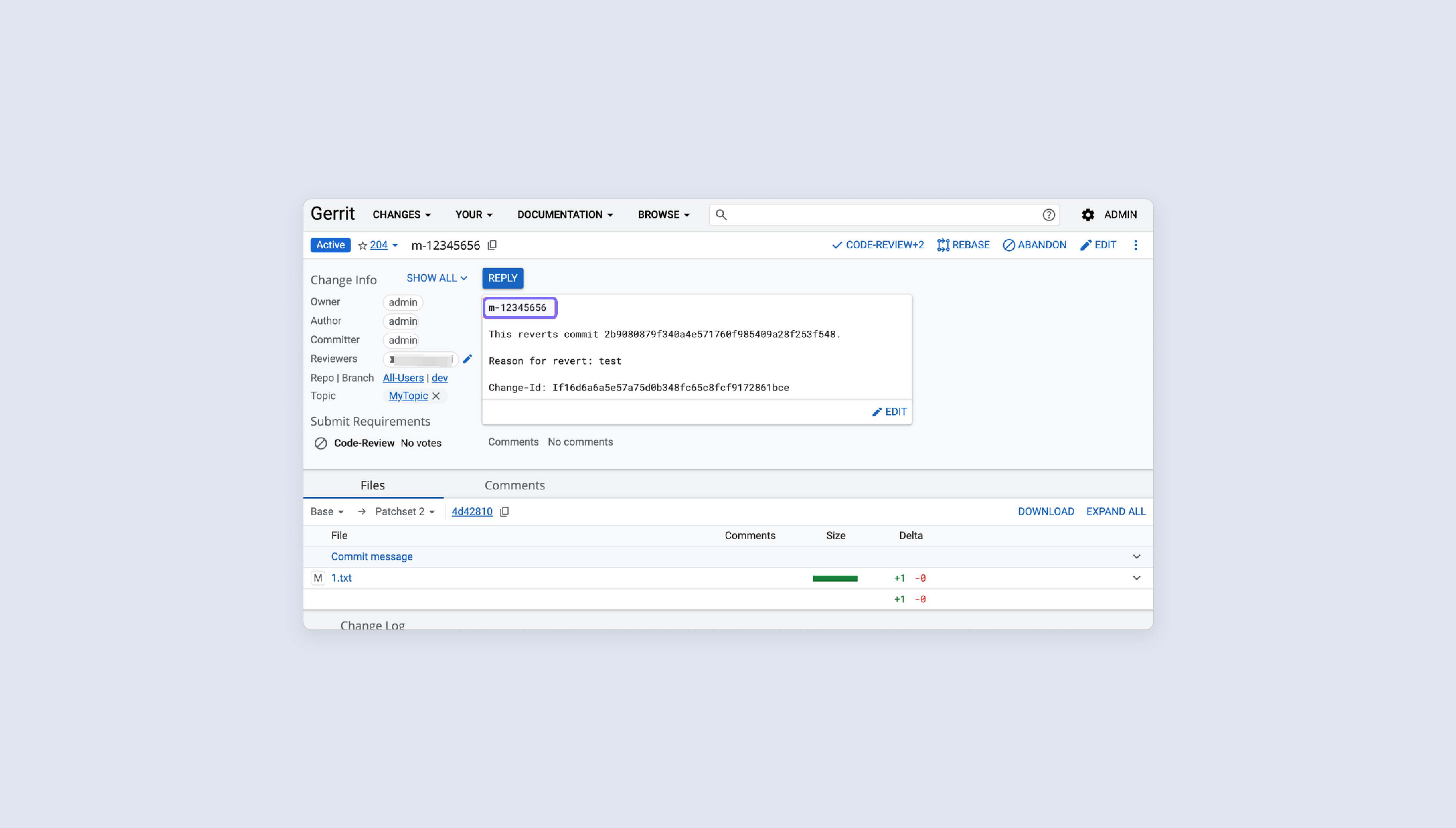Image resolution: width=1456 pixels, height=828 pixels.
Task: Click the DOWNLOAD button
Action: [1045, 512]
